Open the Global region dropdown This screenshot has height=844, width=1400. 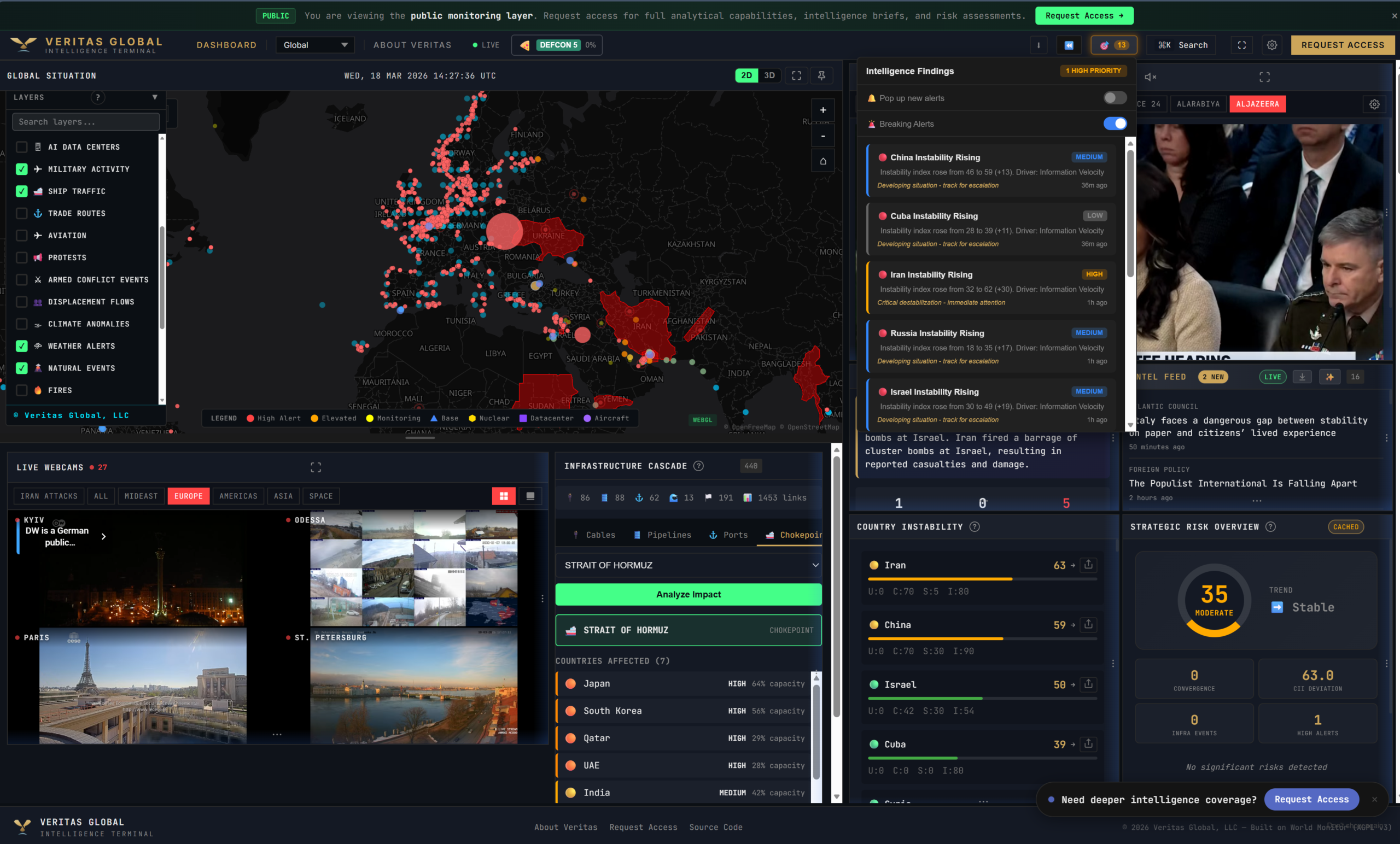click(x=316, y=45)
